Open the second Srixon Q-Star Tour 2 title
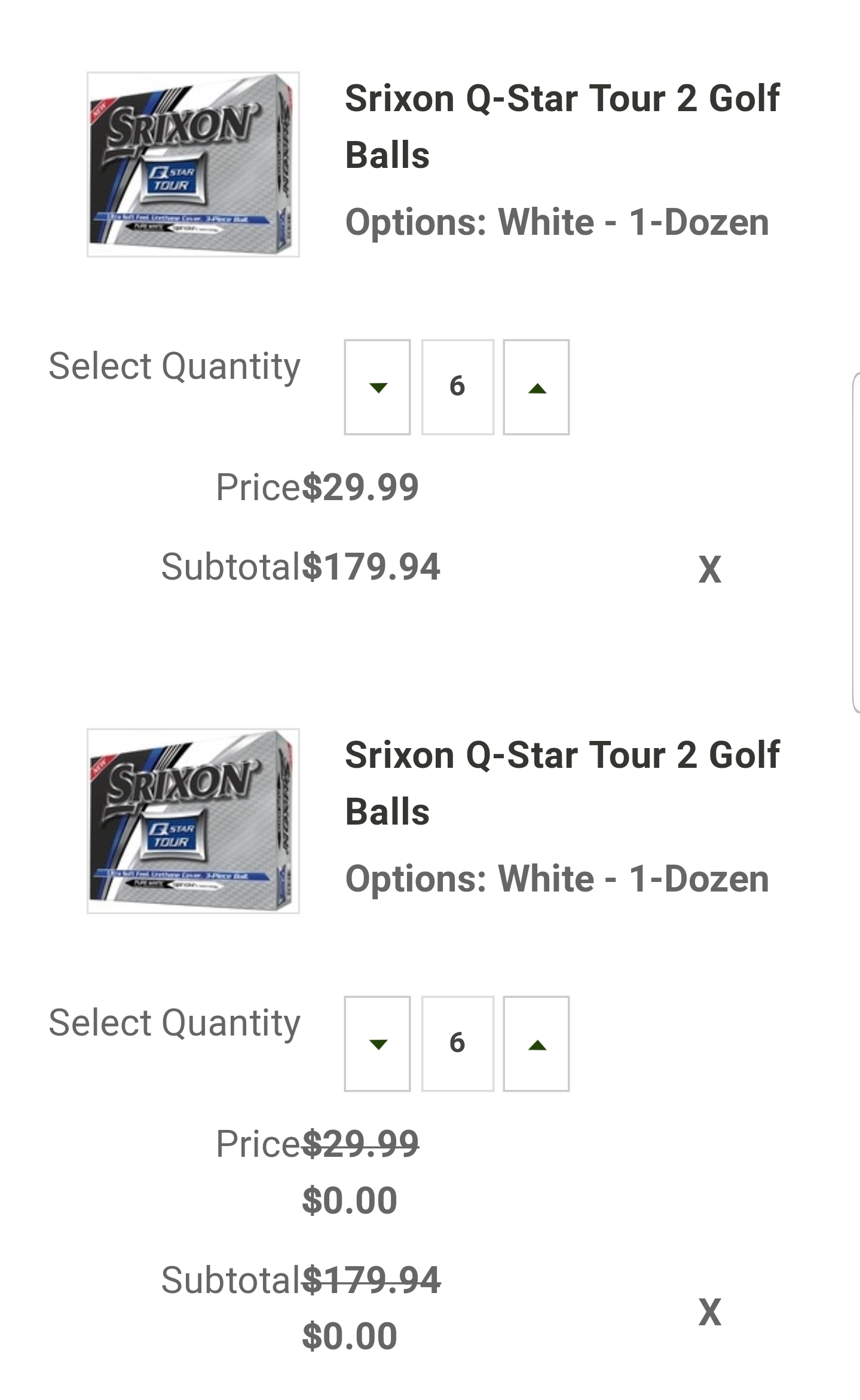 (562, 783)
